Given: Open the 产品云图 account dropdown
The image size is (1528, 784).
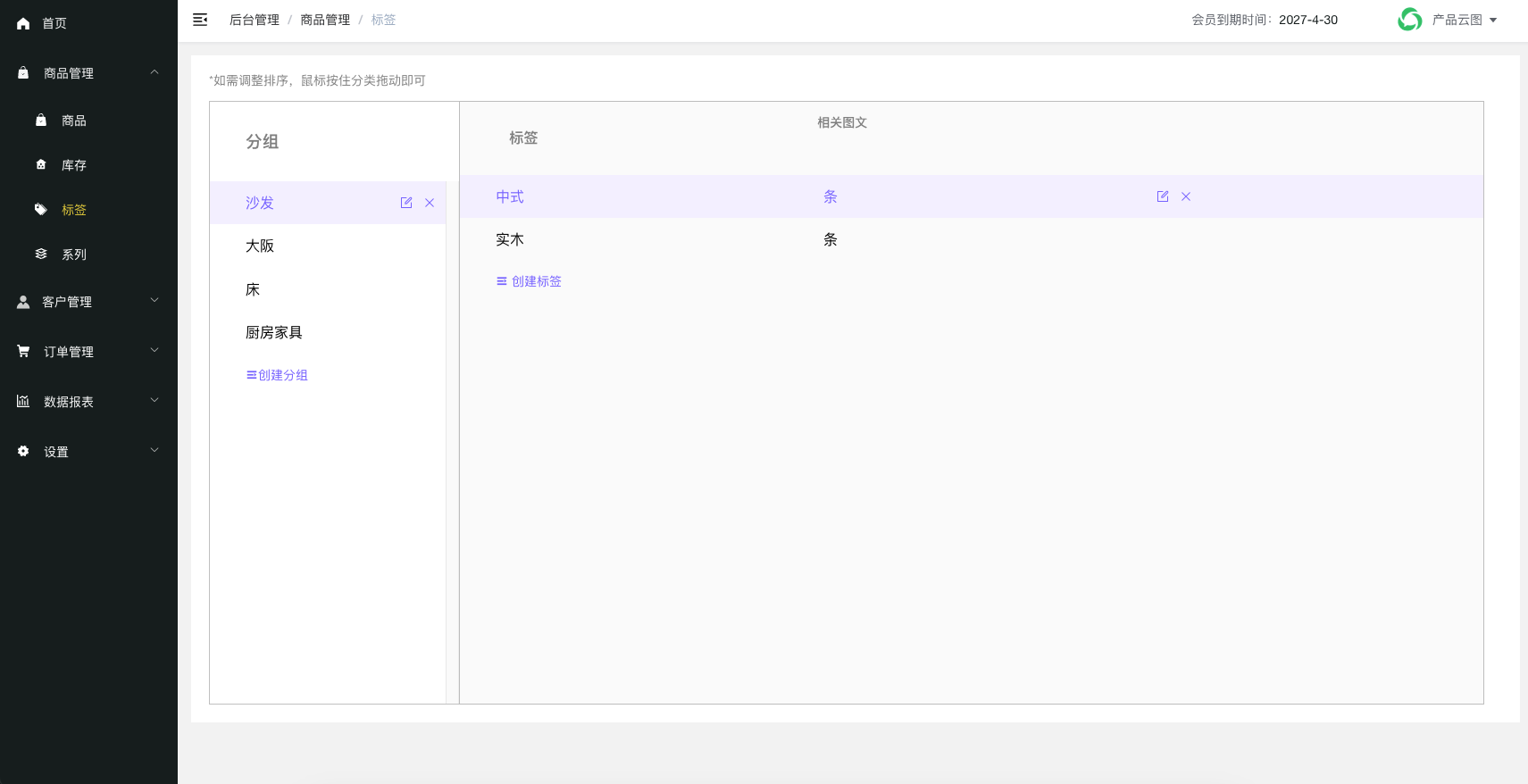Looking at the screenshot, I should coord(1465,20).
